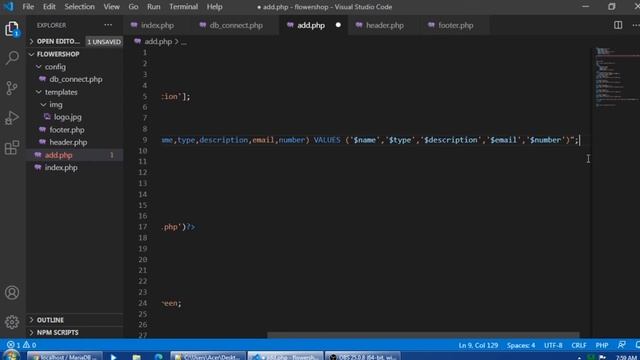This screenshot has height=360, width=640.
Task: Click unsaved dot on add.php tab
Action: point(338,25)
